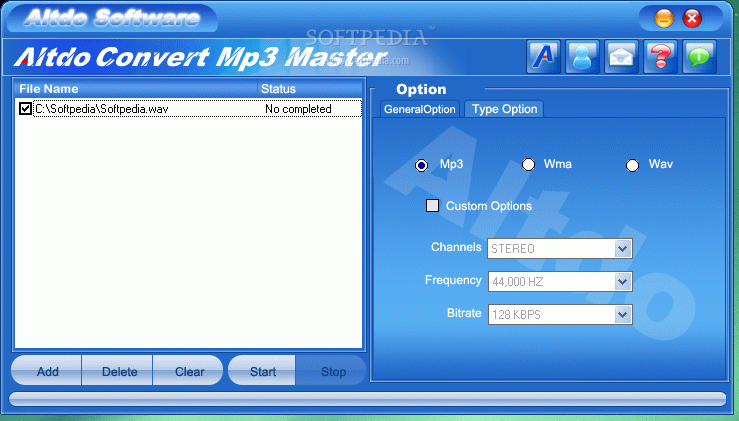Switch to the GeneralOption tab
Image resolution: width=739 pixels, height=421 pixels.
coord(419,109)
